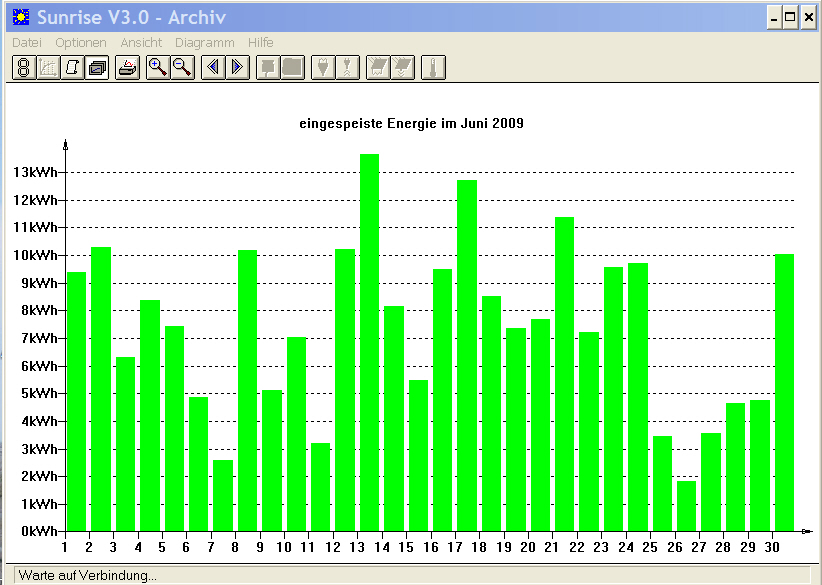The height and width of the screenshot is (585, 822).
Task: Zoom in with the plus magnifier
Action: pyautogui.click(x=158, y=68)
